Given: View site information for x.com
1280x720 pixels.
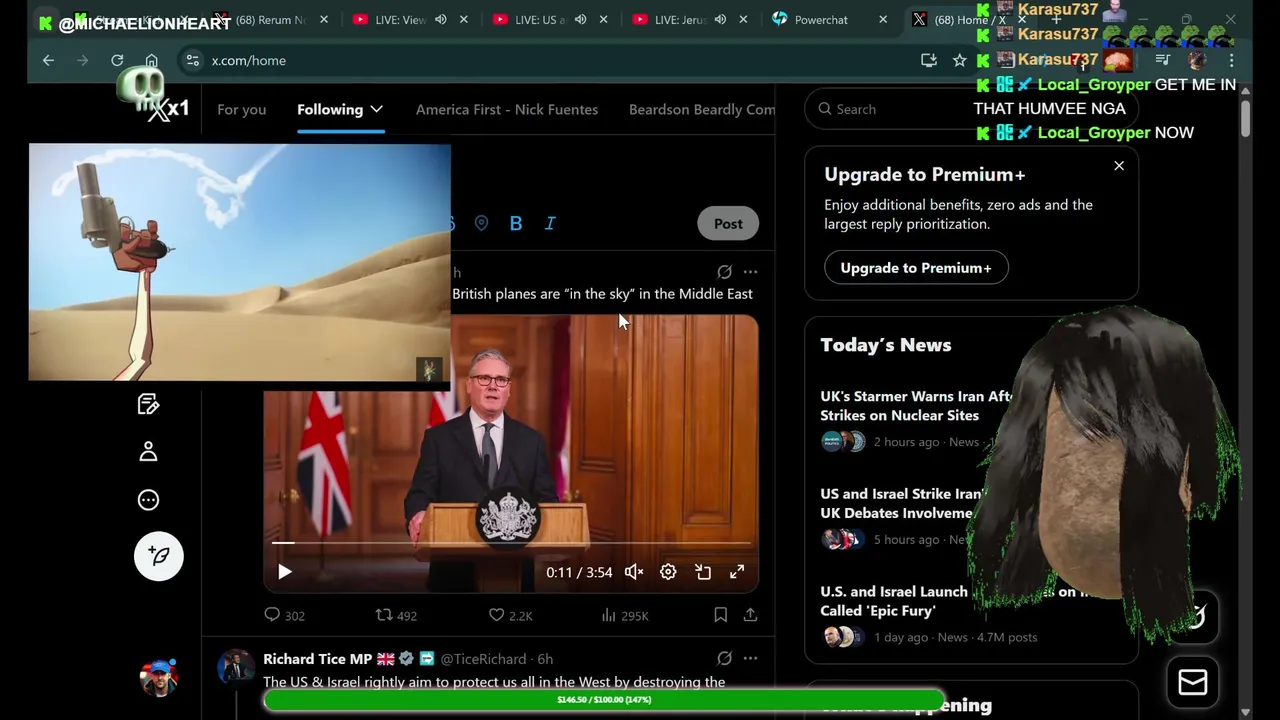Looking at the screenshot, I should click(x=192, y=61).
